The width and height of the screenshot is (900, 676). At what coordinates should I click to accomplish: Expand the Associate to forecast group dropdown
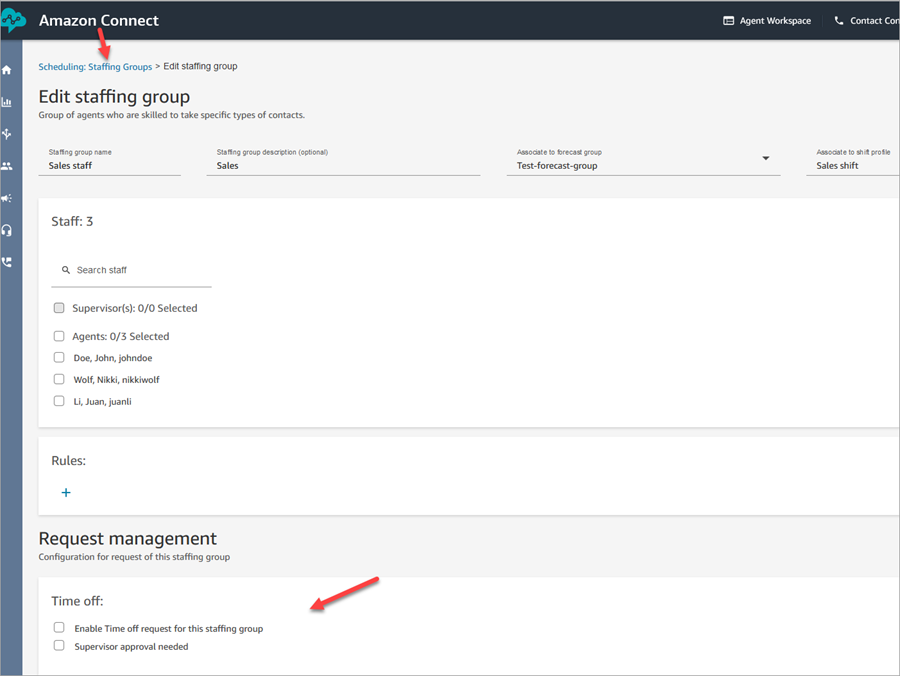[765, 159]
